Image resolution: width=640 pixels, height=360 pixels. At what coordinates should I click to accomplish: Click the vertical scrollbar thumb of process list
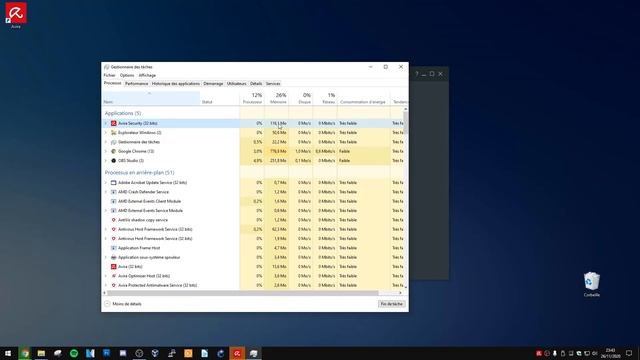pyautogui.click(x=405, y=122)
